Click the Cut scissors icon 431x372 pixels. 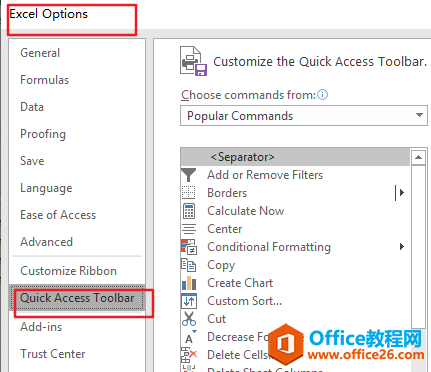189,319
